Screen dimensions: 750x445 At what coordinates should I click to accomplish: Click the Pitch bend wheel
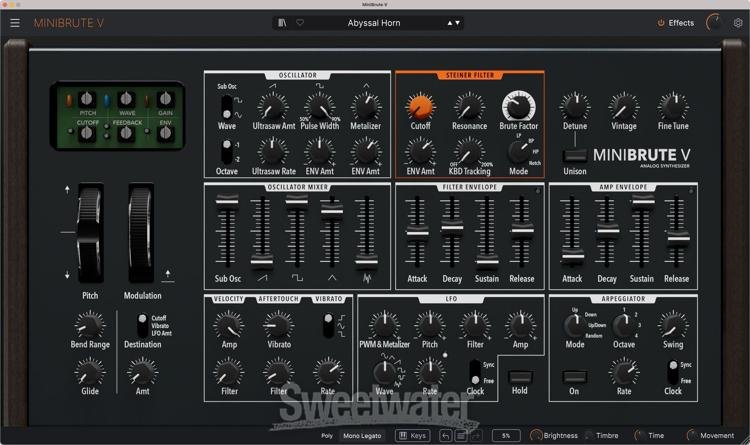point(90,233)
